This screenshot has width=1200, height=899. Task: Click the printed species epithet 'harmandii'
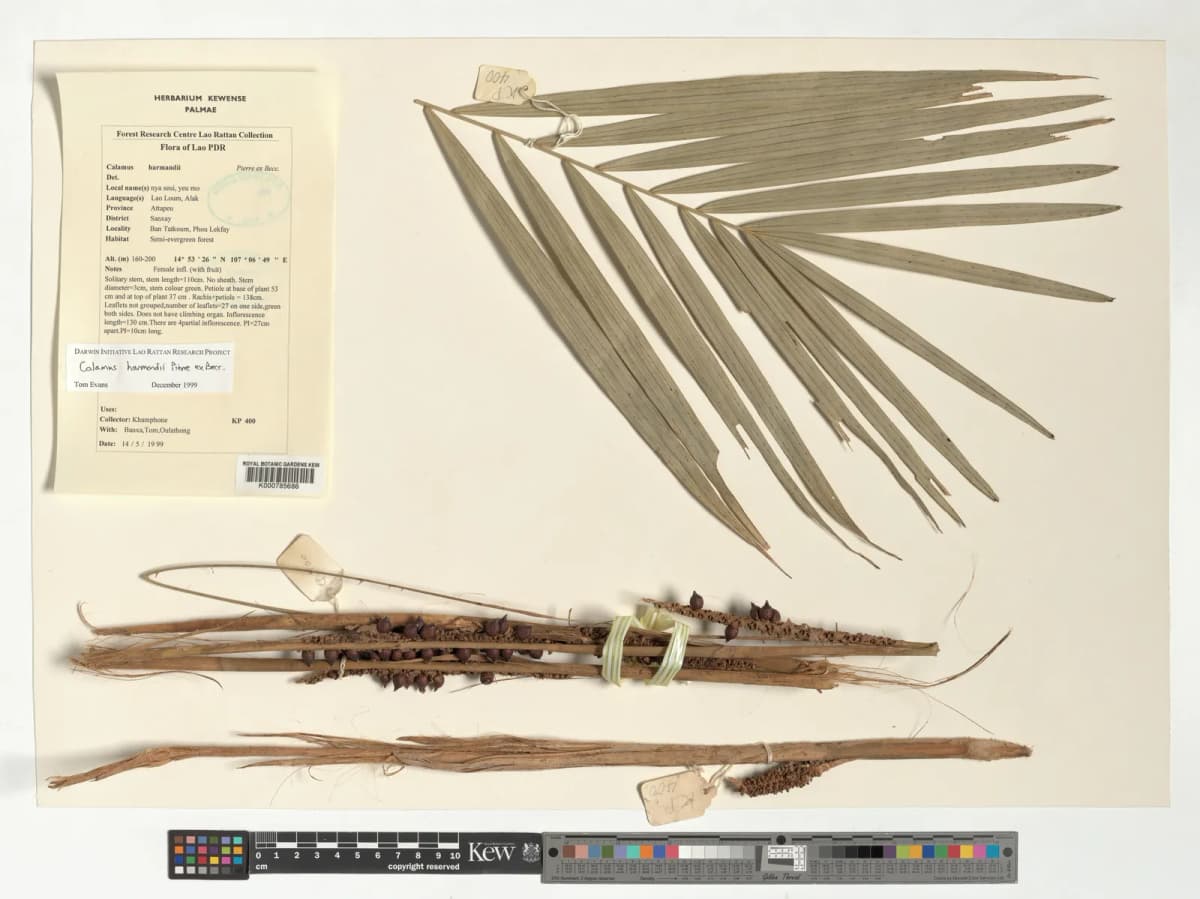164,167
